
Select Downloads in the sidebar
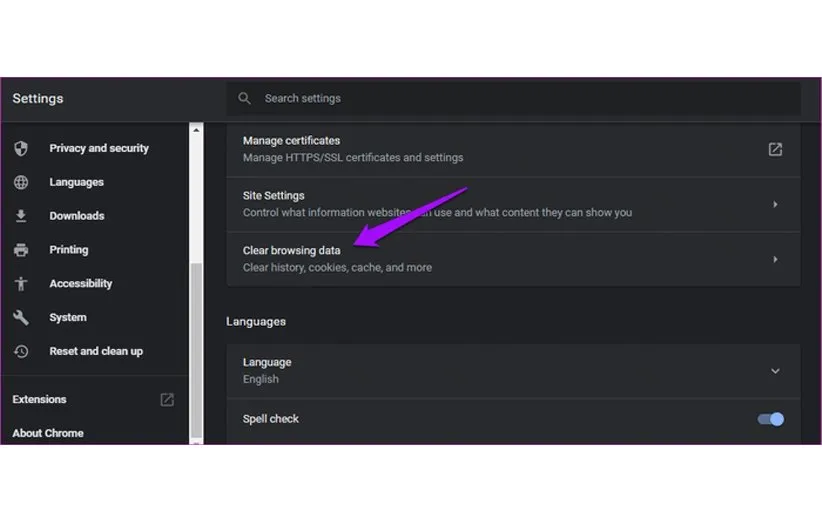[x=77, y=216]
